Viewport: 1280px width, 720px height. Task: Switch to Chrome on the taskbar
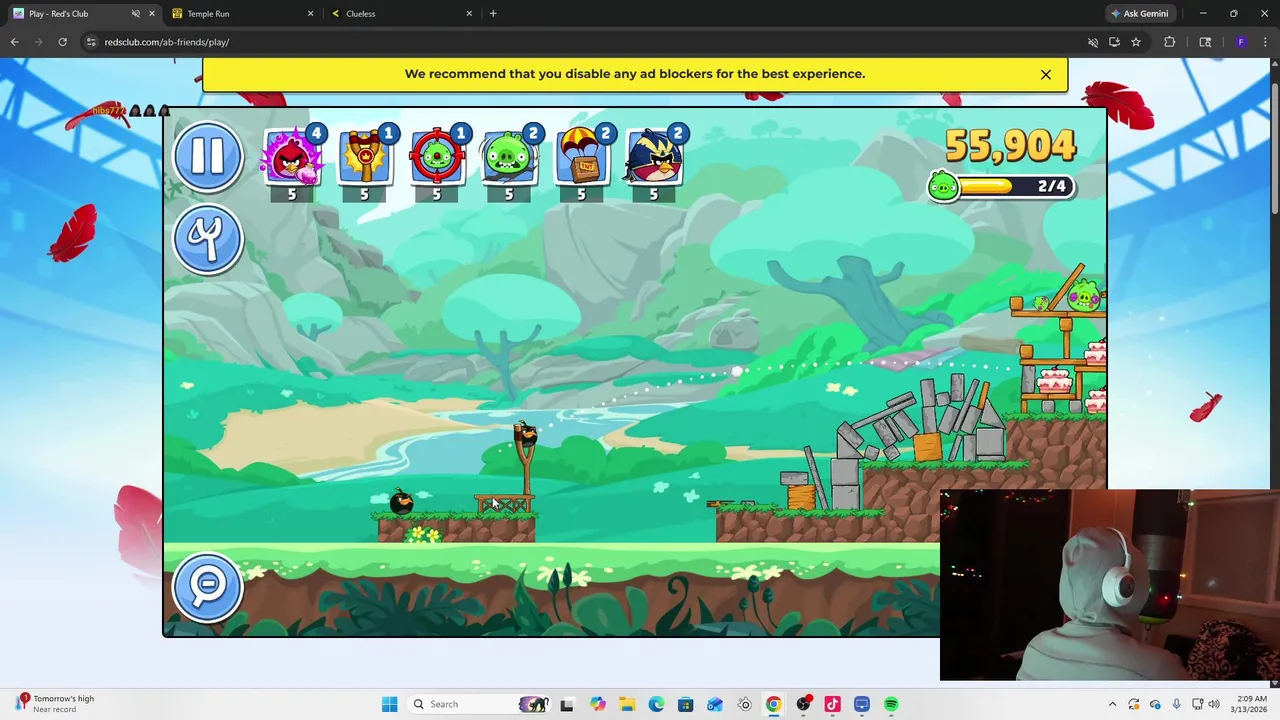click(x=773, y=704)
